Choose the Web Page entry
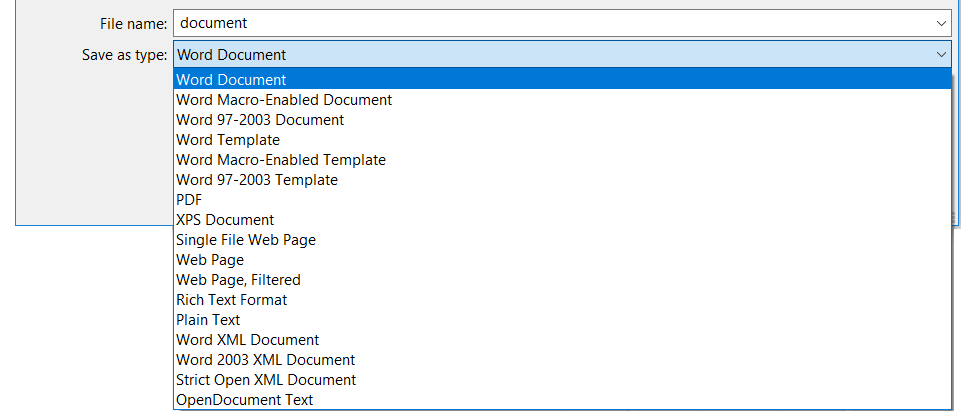This screenshot has height=416, width=975. (x=562, y=259)
